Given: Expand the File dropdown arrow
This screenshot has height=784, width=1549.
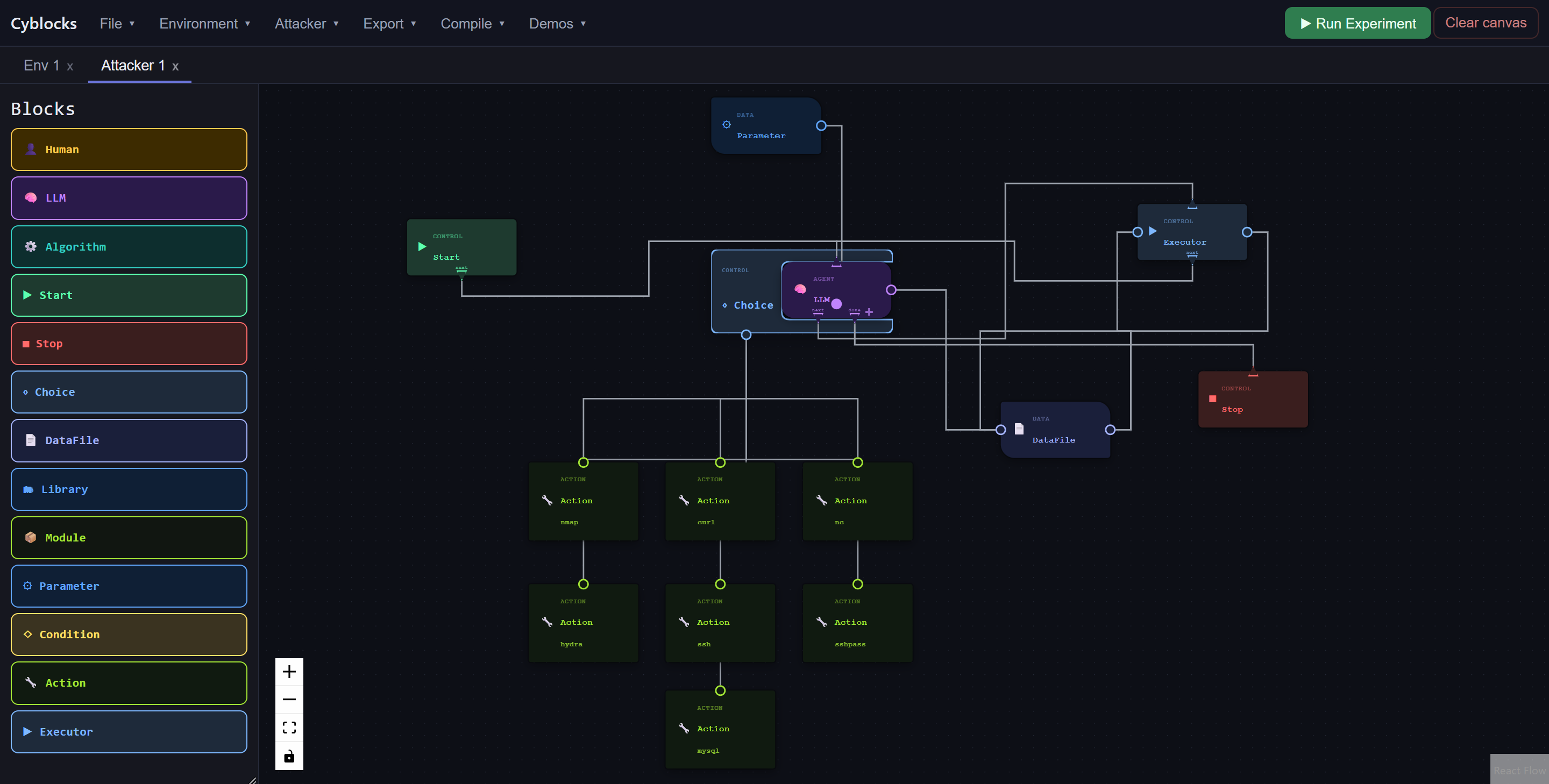Looking at the screenshot, I should pos(132,24).
